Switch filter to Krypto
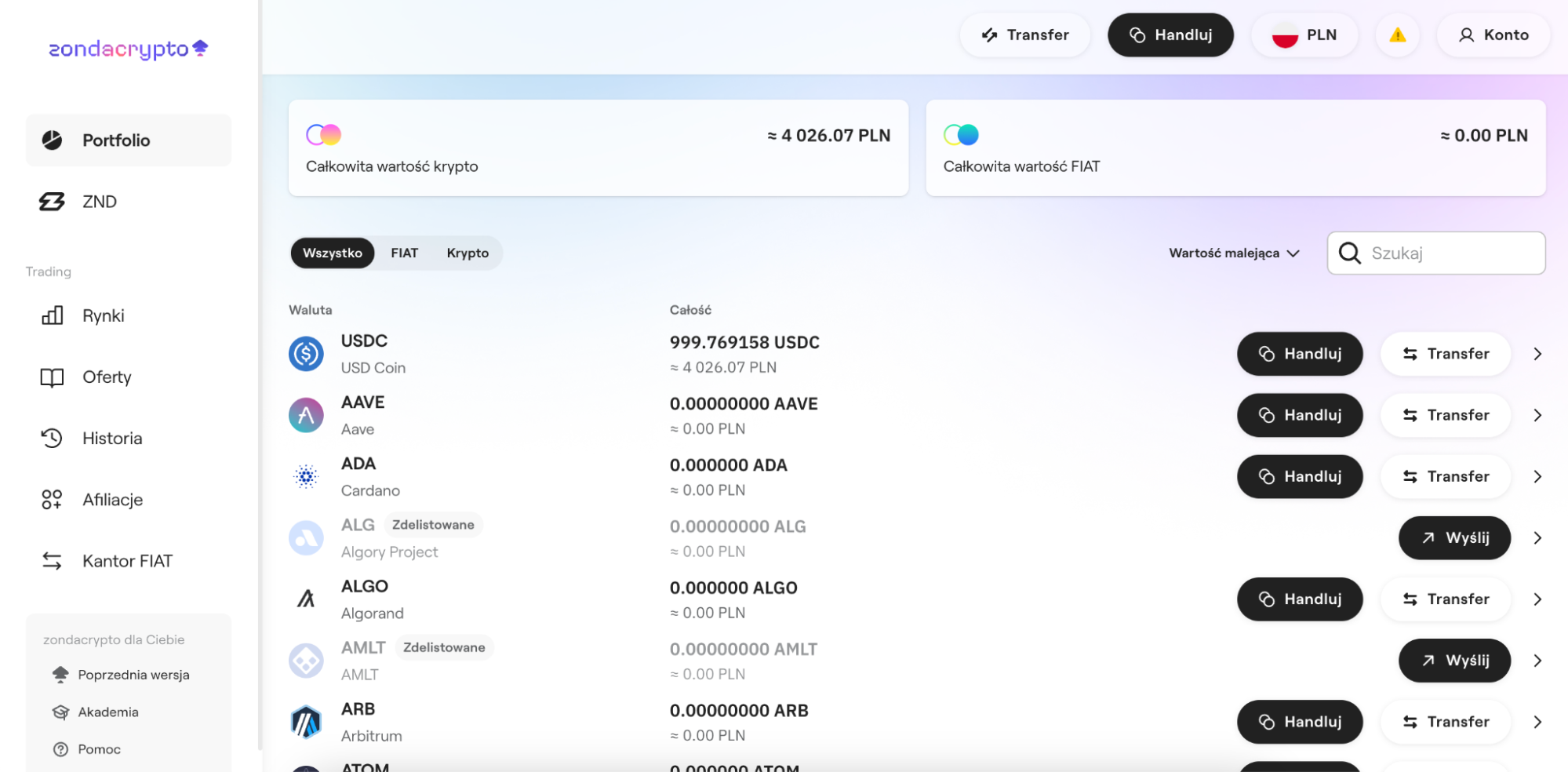Image resolution: width=1568 pixels, height=772 pixels. (x=467, y=253)
